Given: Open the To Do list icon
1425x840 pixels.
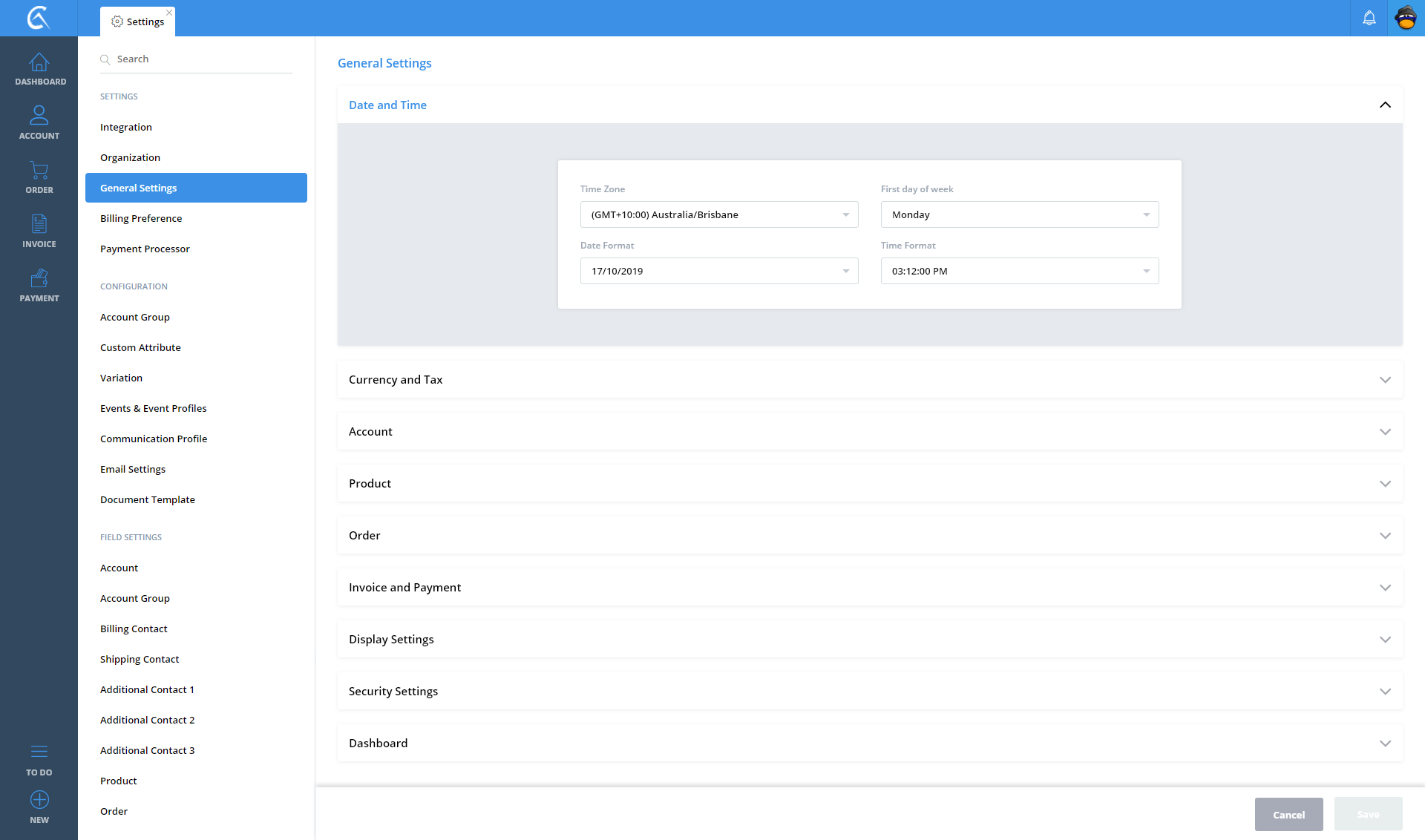Looking at the screenshot, I should (39, 752).
